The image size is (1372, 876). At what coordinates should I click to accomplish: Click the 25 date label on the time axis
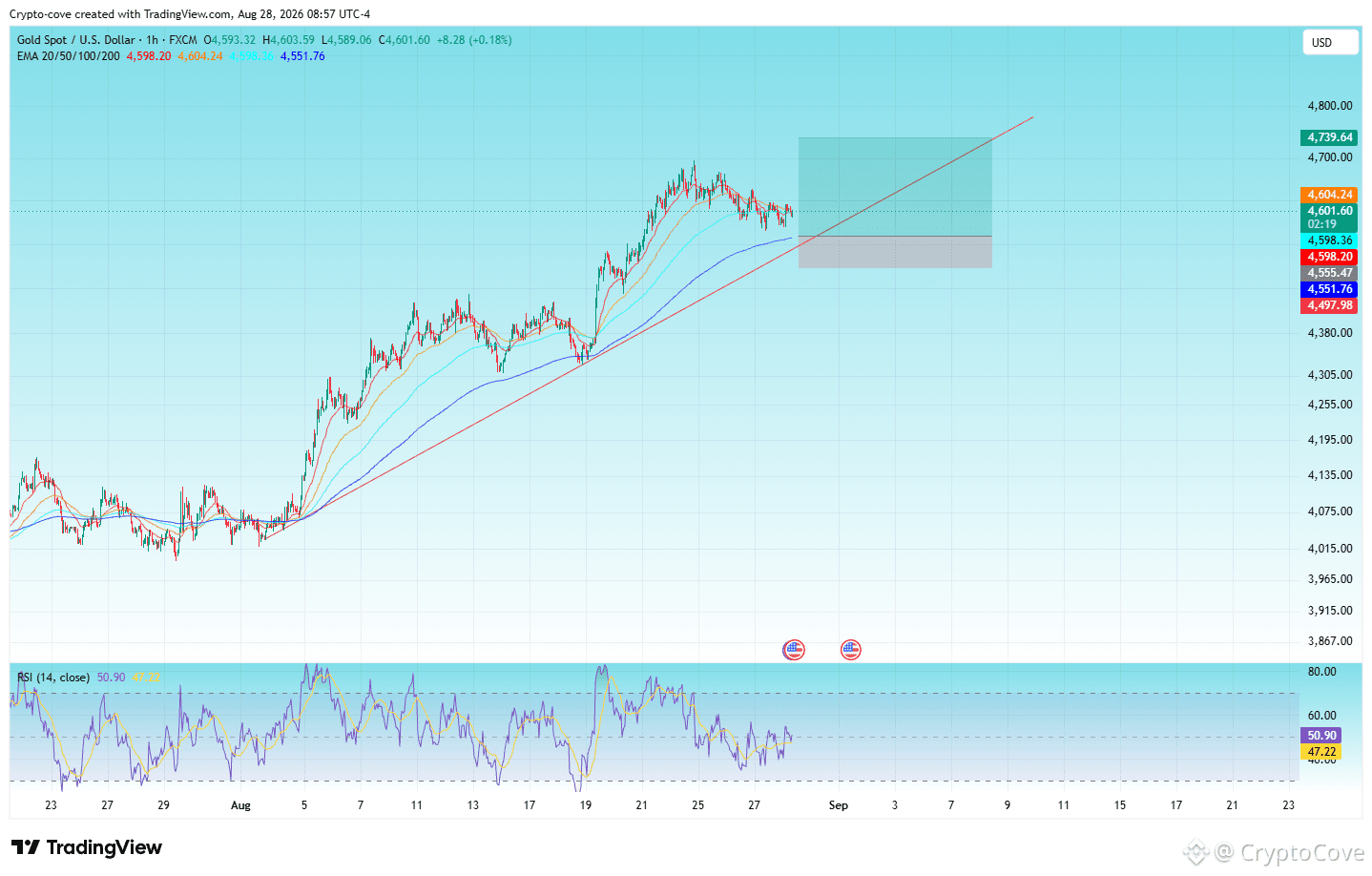[x=698, y=805]
